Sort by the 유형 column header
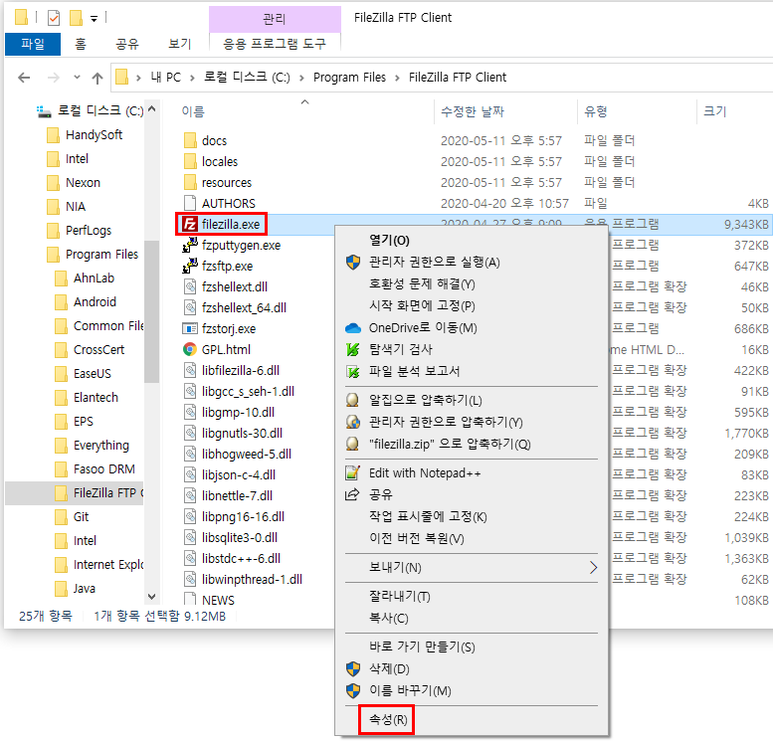Screen dimensions: 773x742 (637, 112)
